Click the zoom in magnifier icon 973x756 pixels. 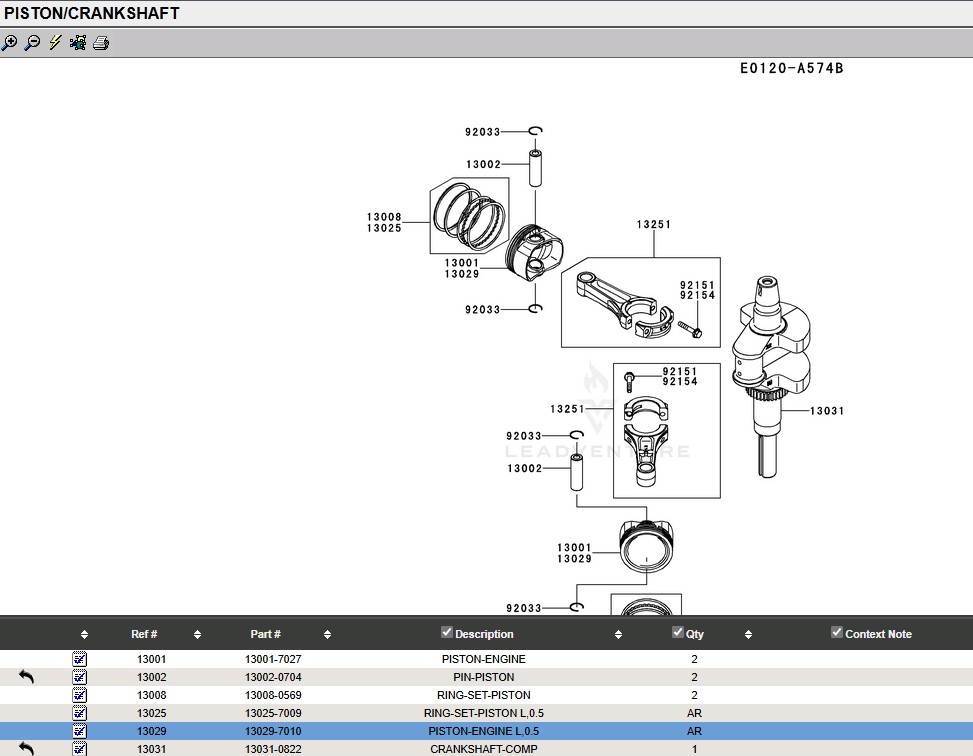(10, 43)
